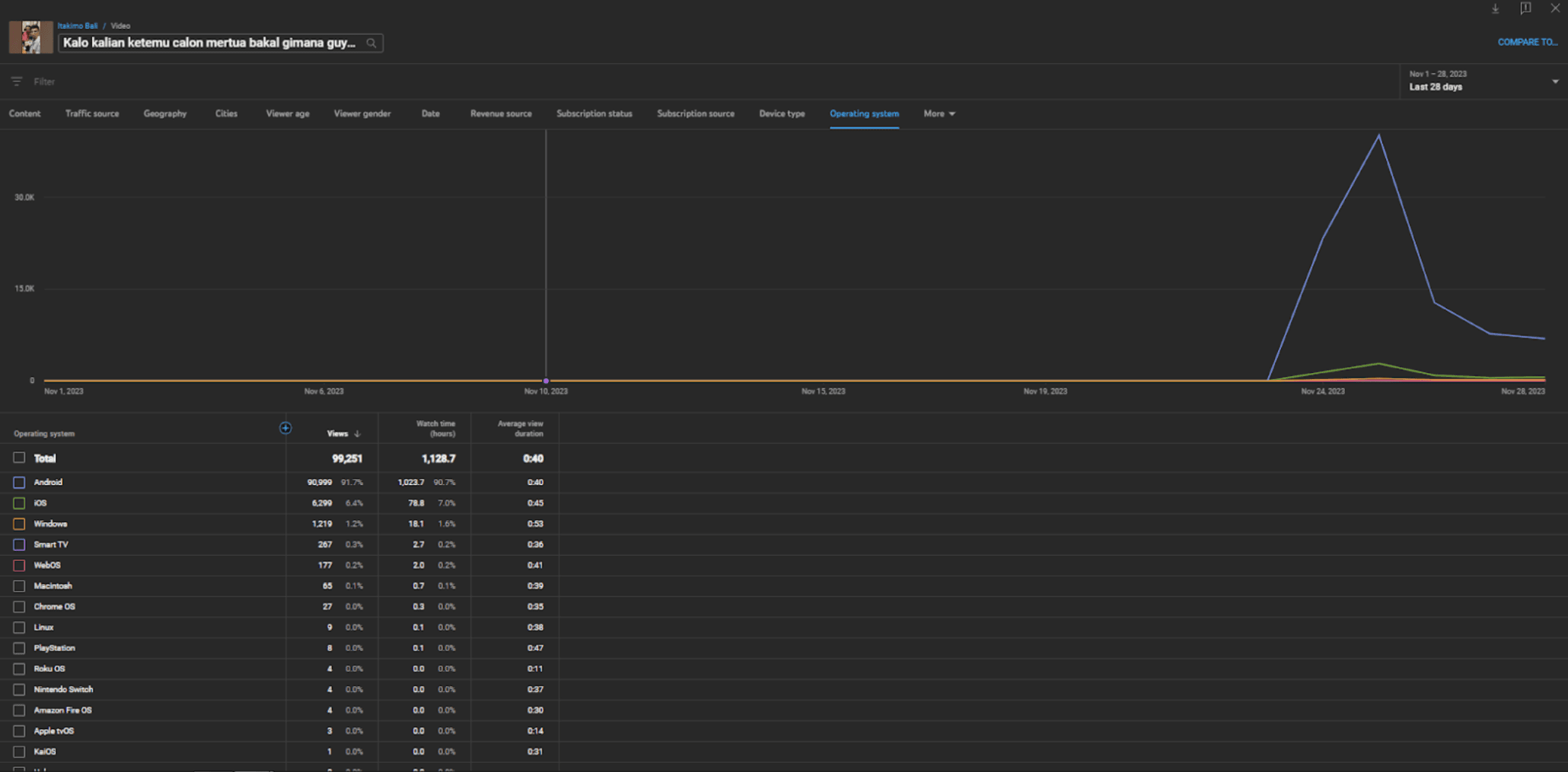Click the blue plus icon to add a metric
Viewport: 1568px width, 772px height.
coord(285,428)
